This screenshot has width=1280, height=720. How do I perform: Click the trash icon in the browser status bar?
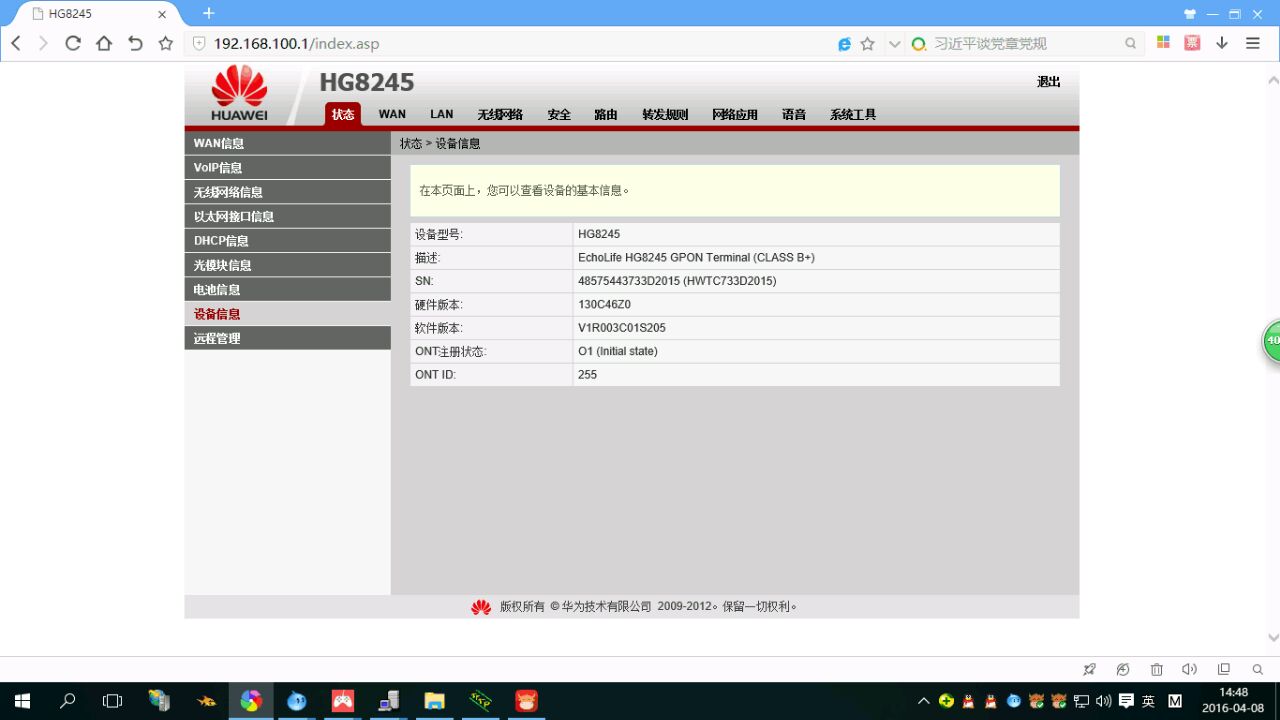tap(1156, 669)
